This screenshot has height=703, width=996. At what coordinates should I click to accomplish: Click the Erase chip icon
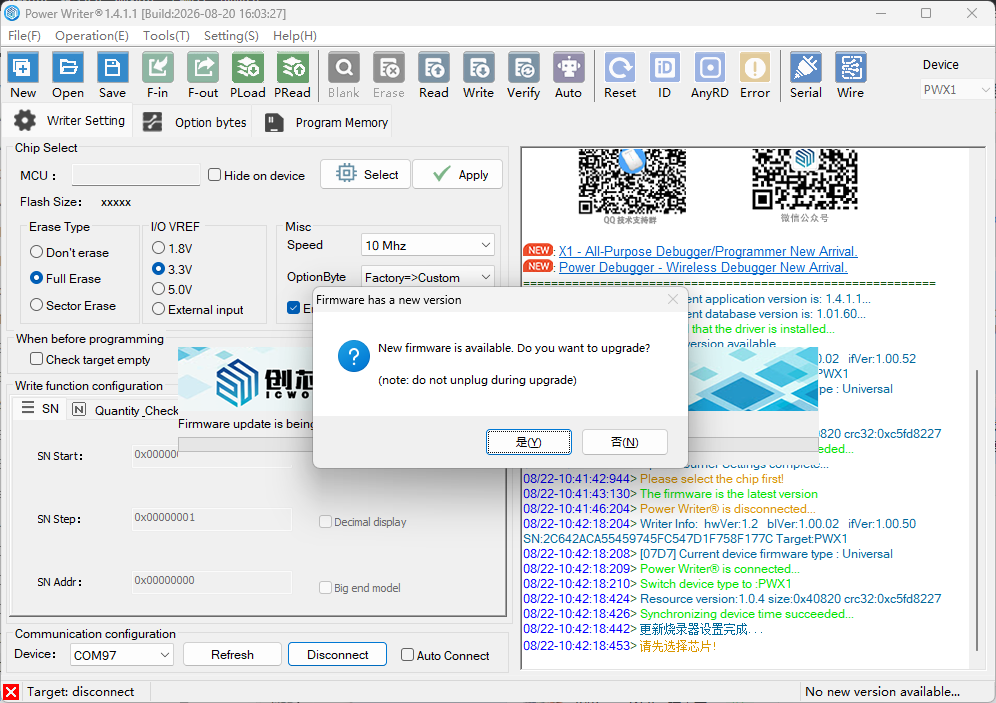(x=389, y=68)
